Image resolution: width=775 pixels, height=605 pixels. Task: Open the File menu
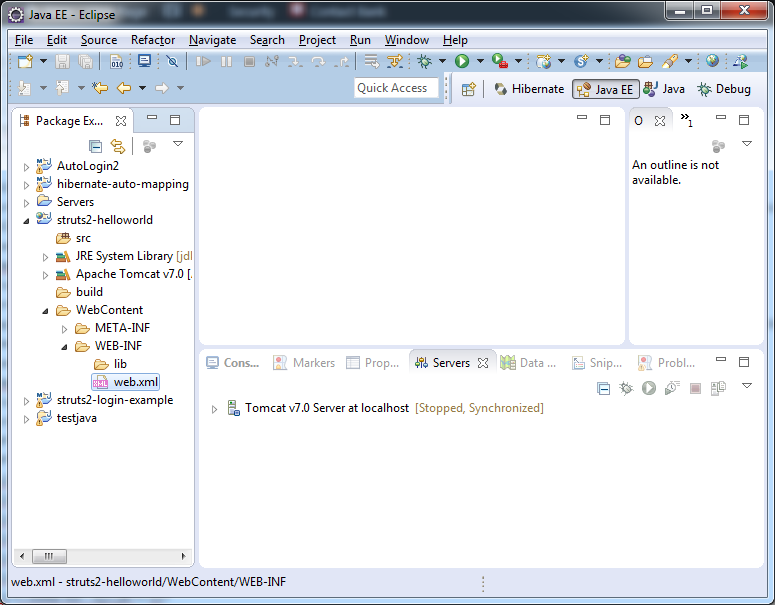pyautogui.click(x=24, y=40)
